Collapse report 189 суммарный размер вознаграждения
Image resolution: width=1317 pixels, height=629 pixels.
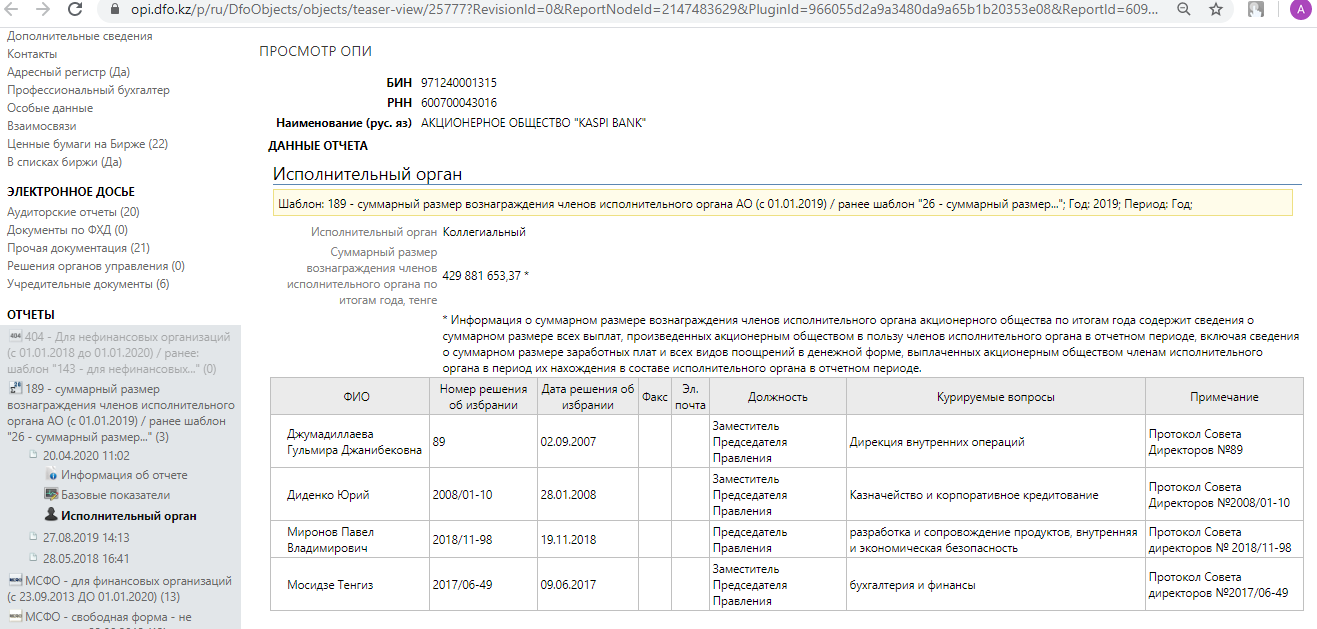click(x=121, y=413)
